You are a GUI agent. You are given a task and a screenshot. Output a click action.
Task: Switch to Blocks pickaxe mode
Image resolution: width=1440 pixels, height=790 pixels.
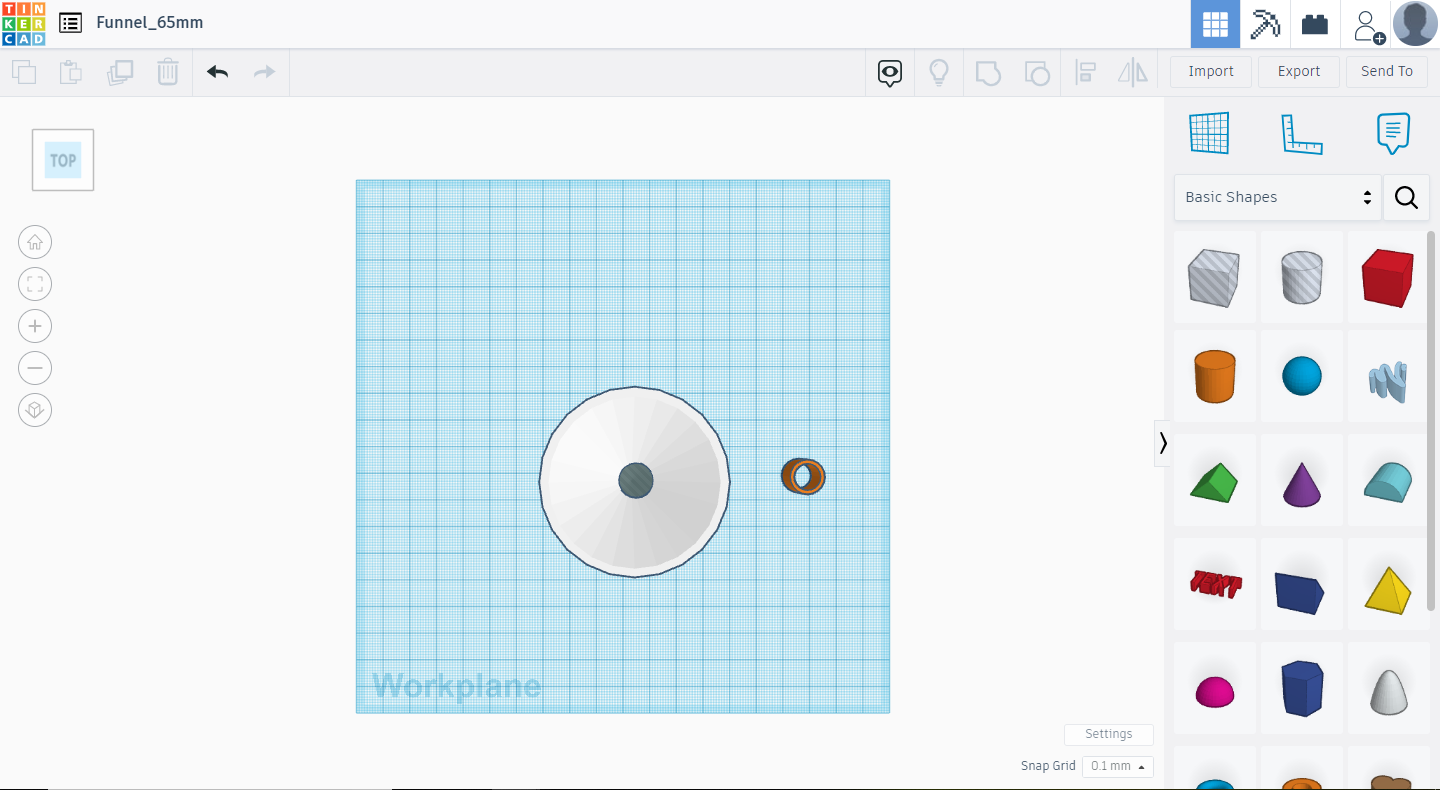pos(1265,24)
